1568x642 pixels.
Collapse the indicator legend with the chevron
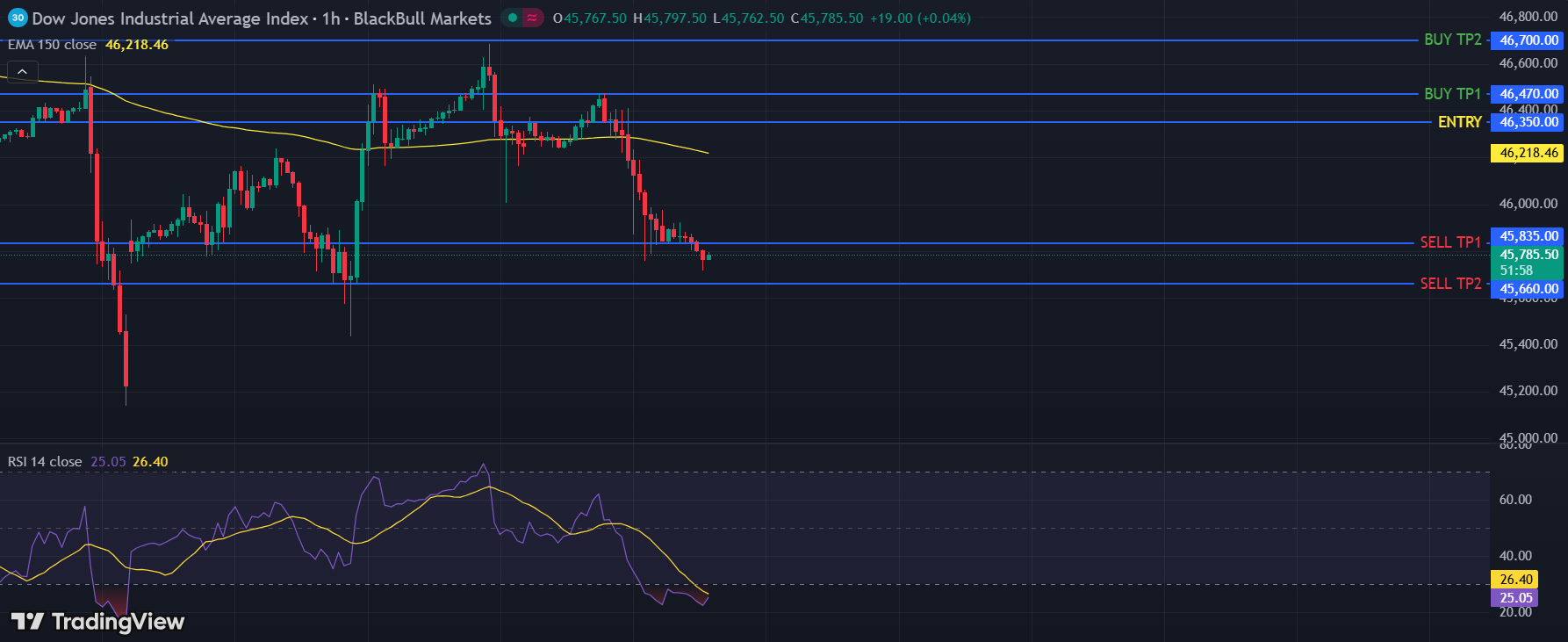tap(22, 71)
